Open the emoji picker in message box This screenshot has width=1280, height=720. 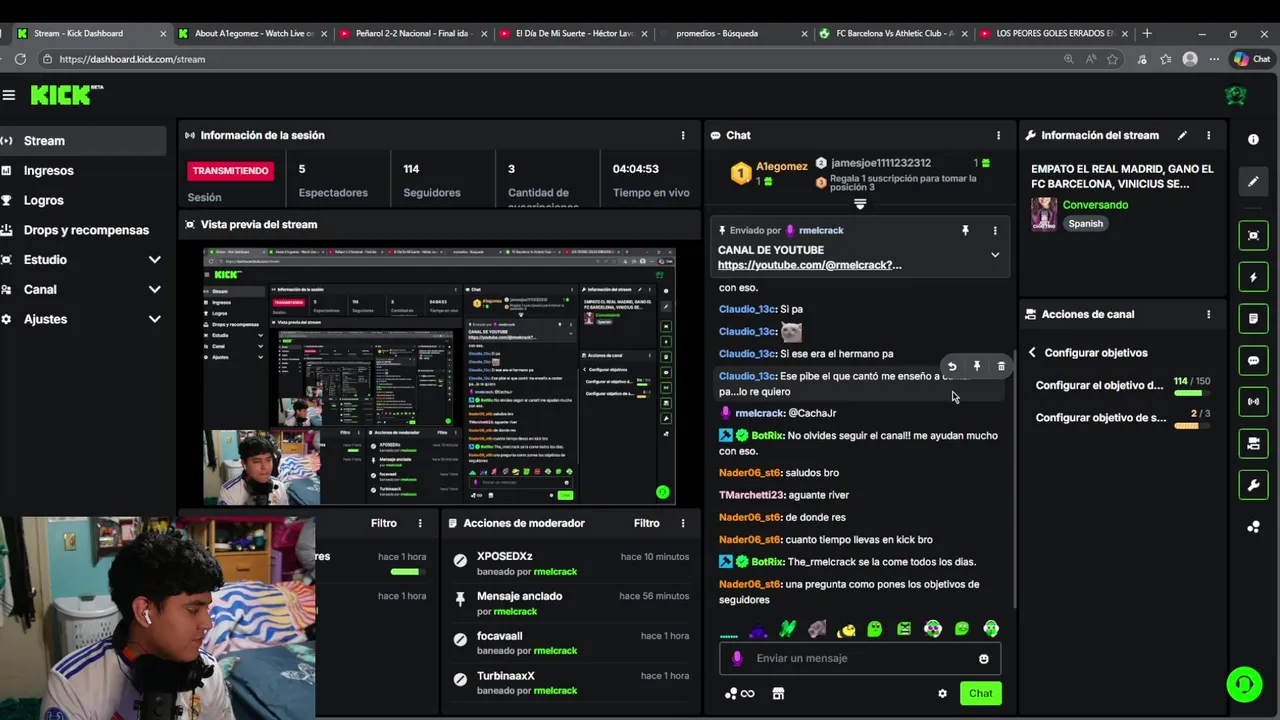[984, 659]
